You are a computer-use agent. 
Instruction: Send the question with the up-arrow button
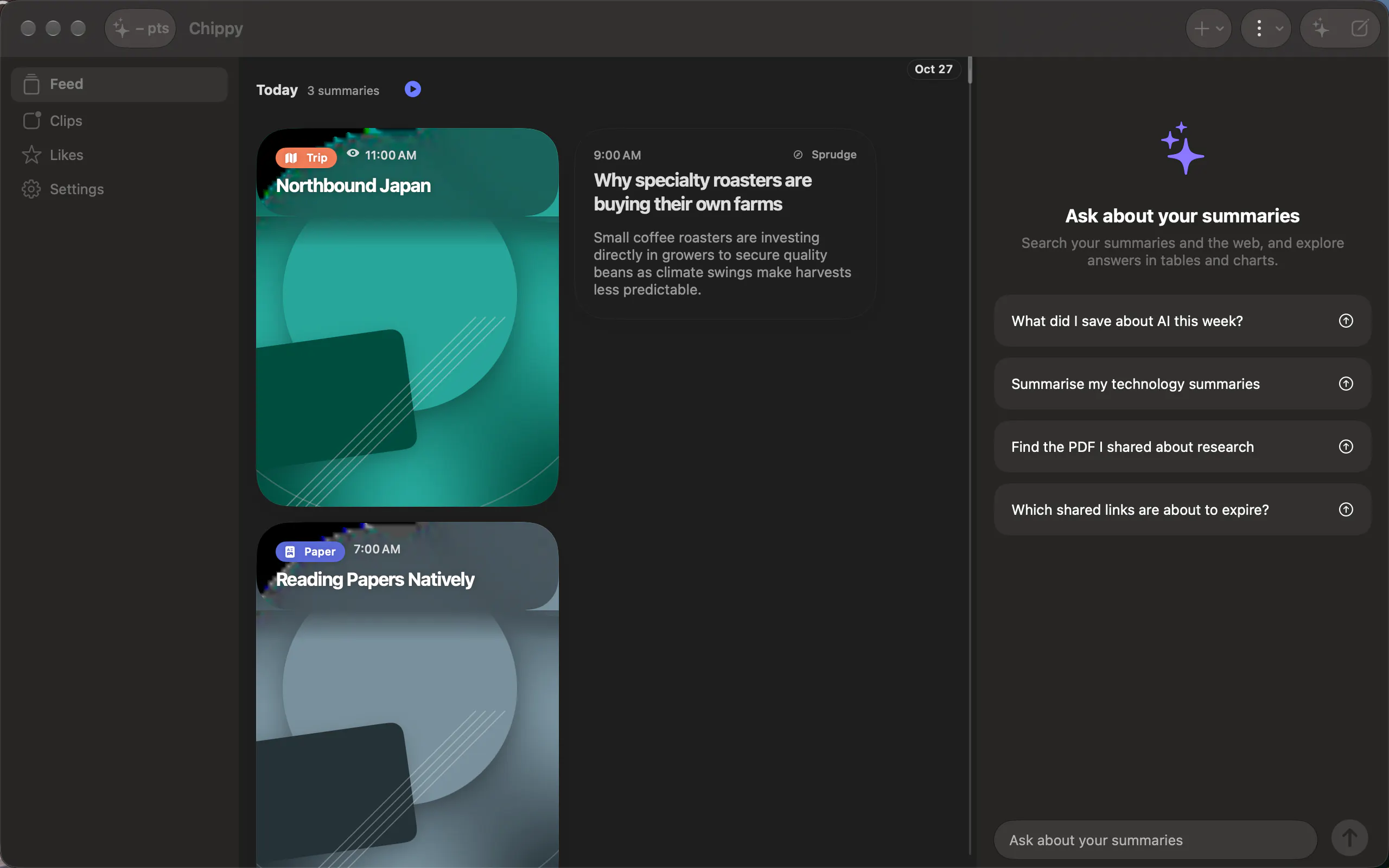[1349, 838]
